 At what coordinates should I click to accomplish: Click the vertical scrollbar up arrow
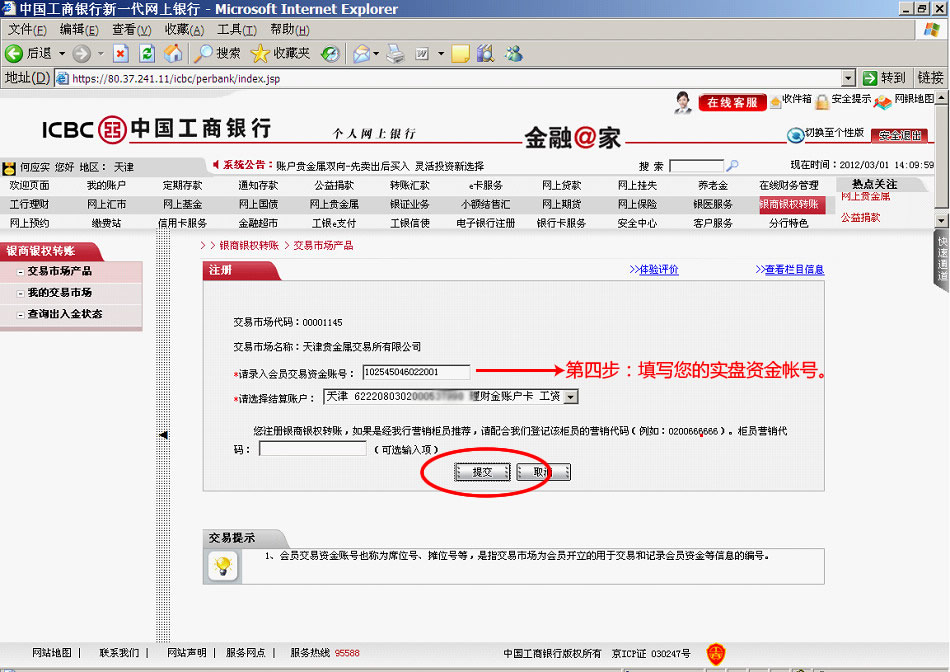941,98
